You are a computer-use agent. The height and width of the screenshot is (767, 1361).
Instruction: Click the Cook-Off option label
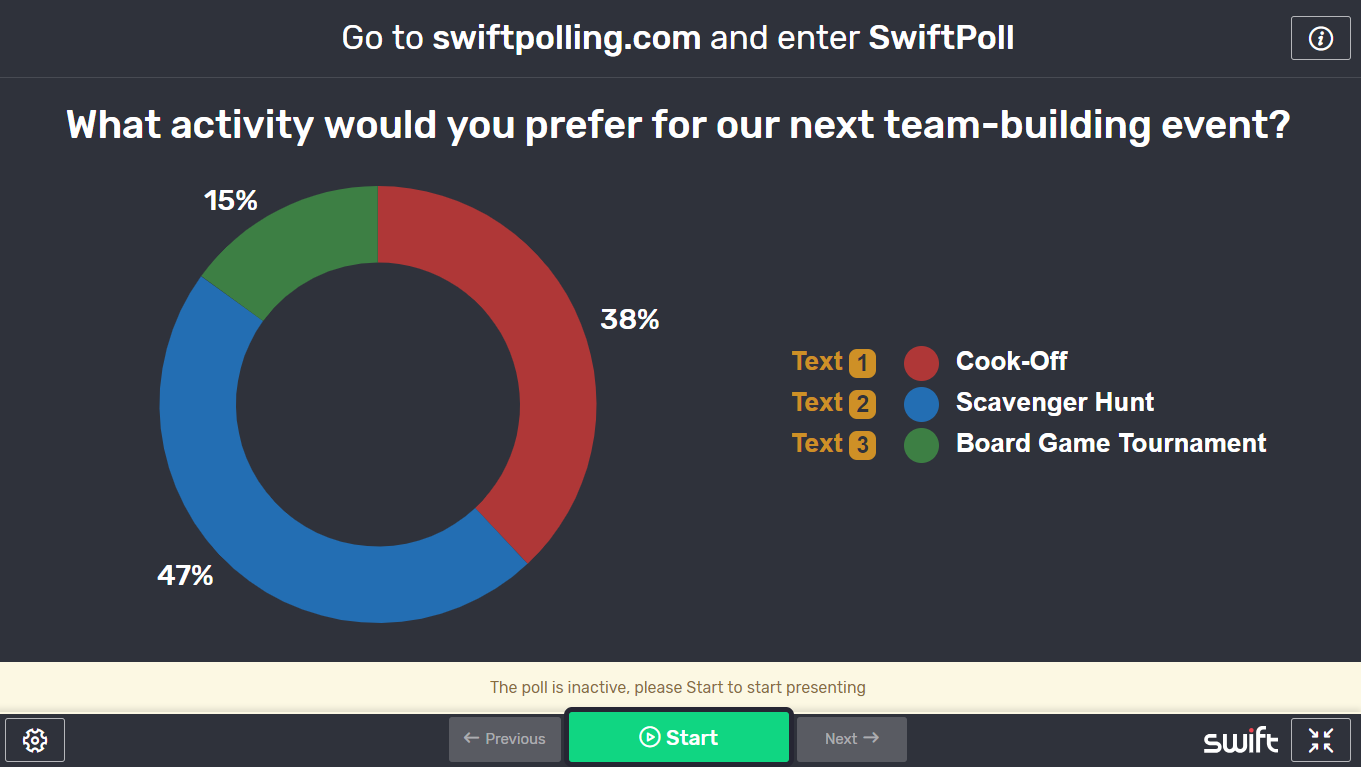[1011, 361]
